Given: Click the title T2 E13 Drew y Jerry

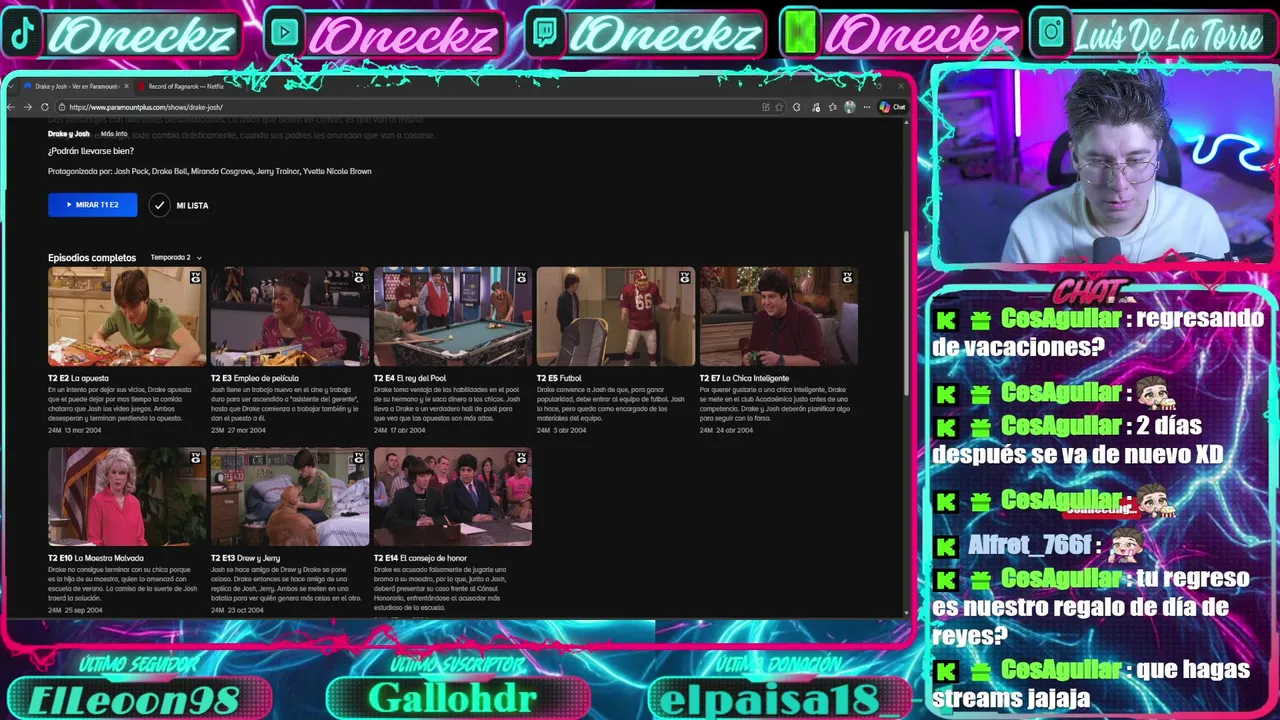Looking at the screenshot, I should click(245, 558).
